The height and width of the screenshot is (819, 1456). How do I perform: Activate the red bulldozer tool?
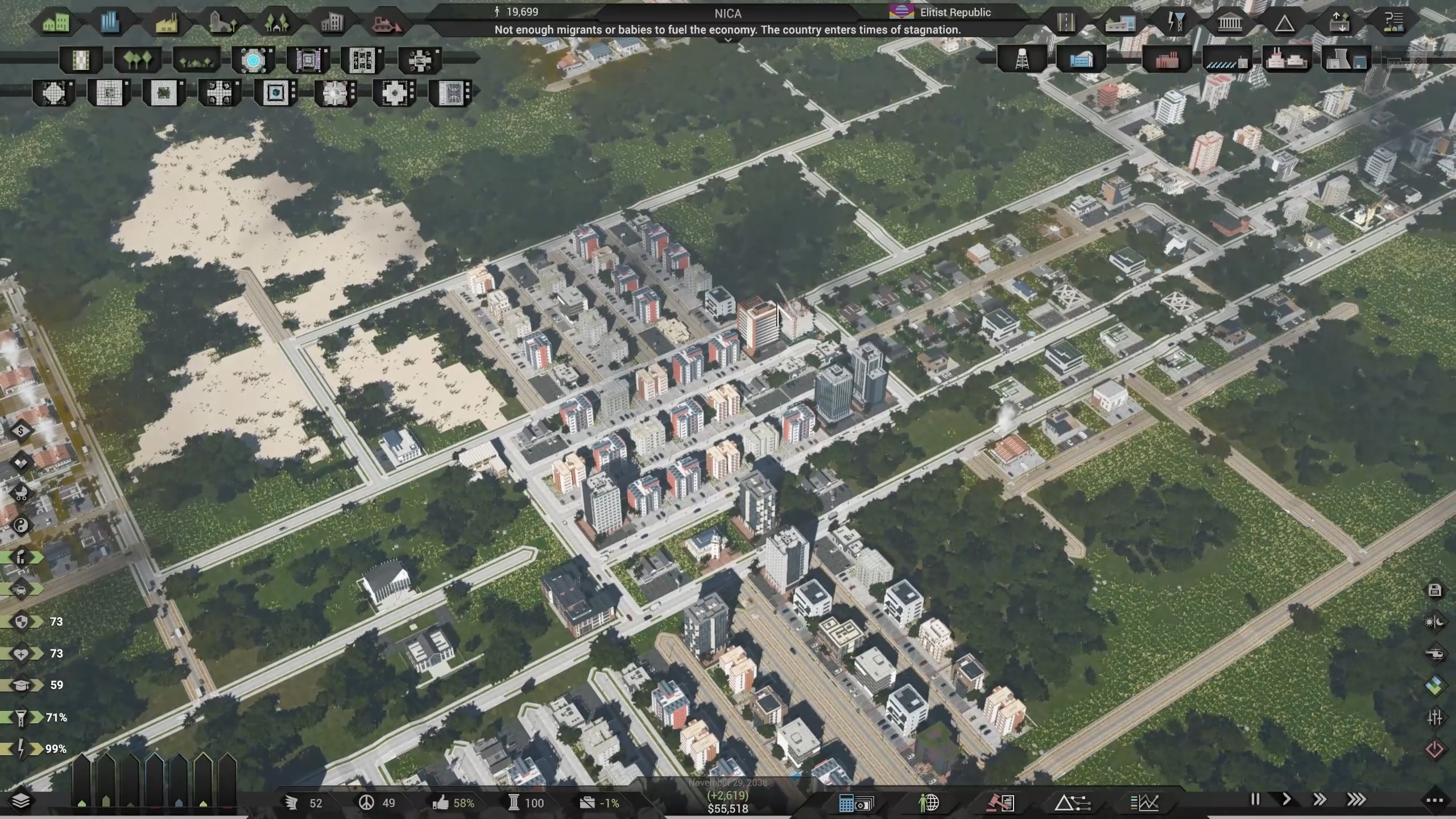coord(386,24)
